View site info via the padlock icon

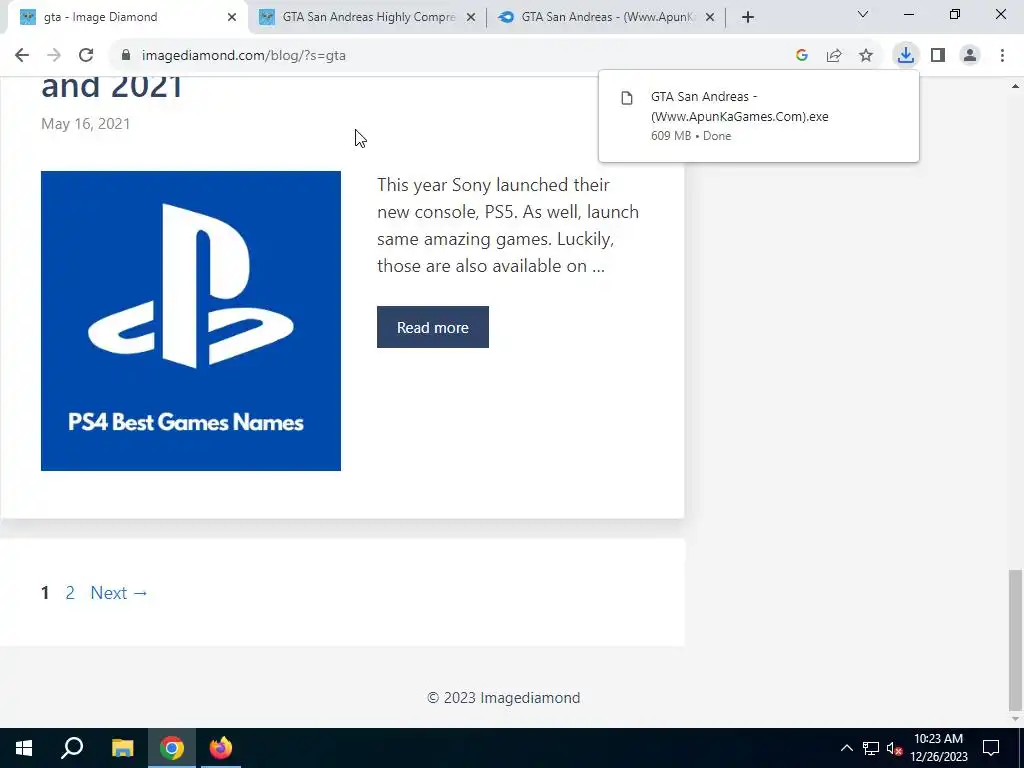126,56
